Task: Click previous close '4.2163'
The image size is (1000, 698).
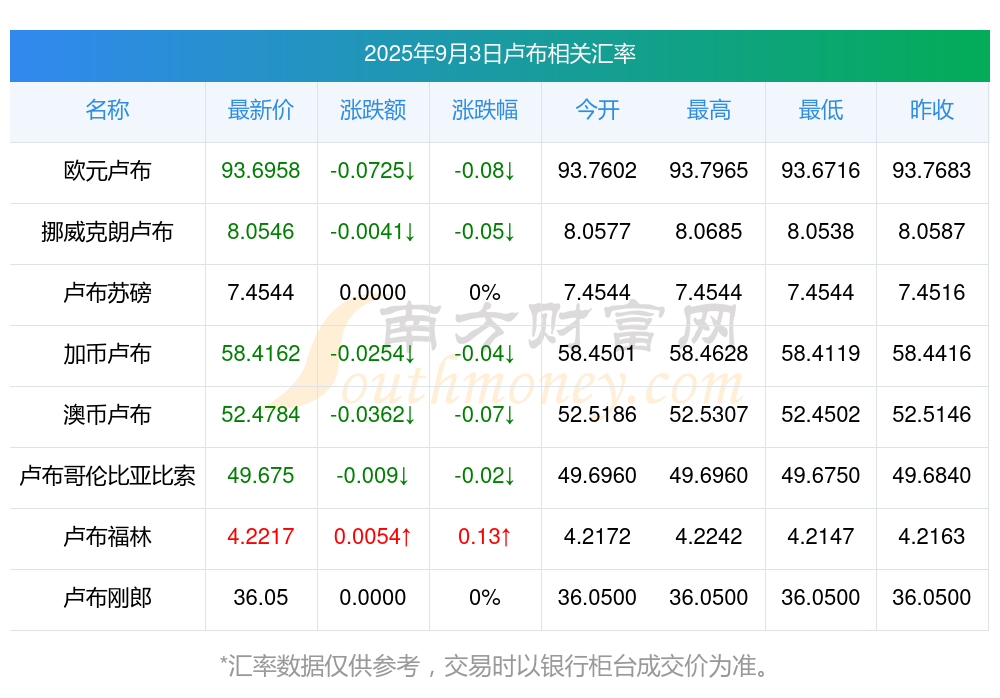Action: pyautogui.click(x=932, y=537)
